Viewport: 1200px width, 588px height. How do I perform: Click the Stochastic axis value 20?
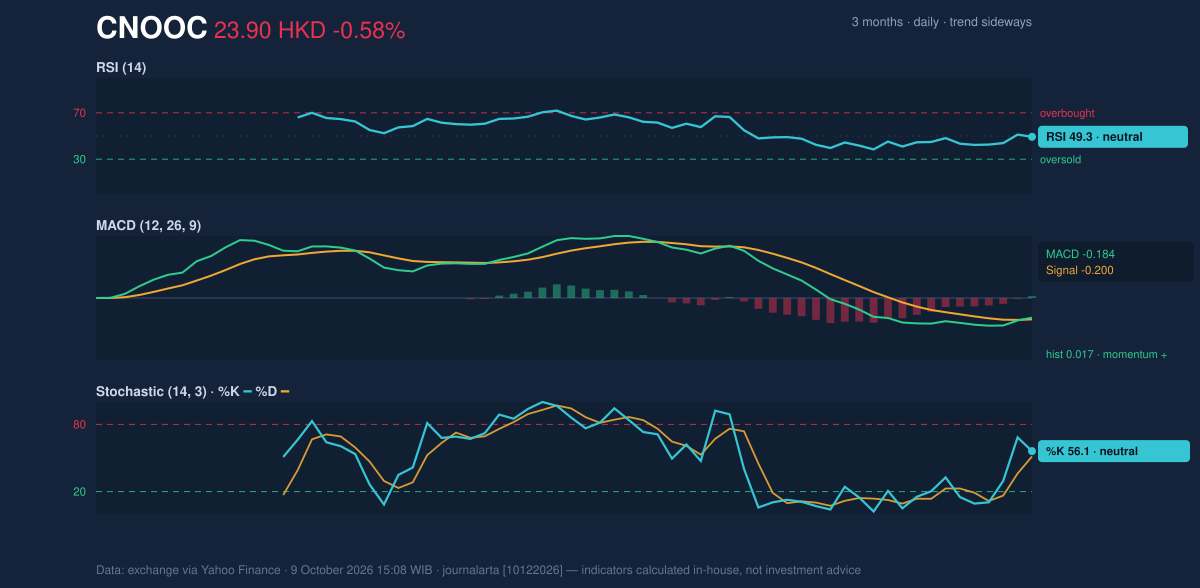click(79, 492)
